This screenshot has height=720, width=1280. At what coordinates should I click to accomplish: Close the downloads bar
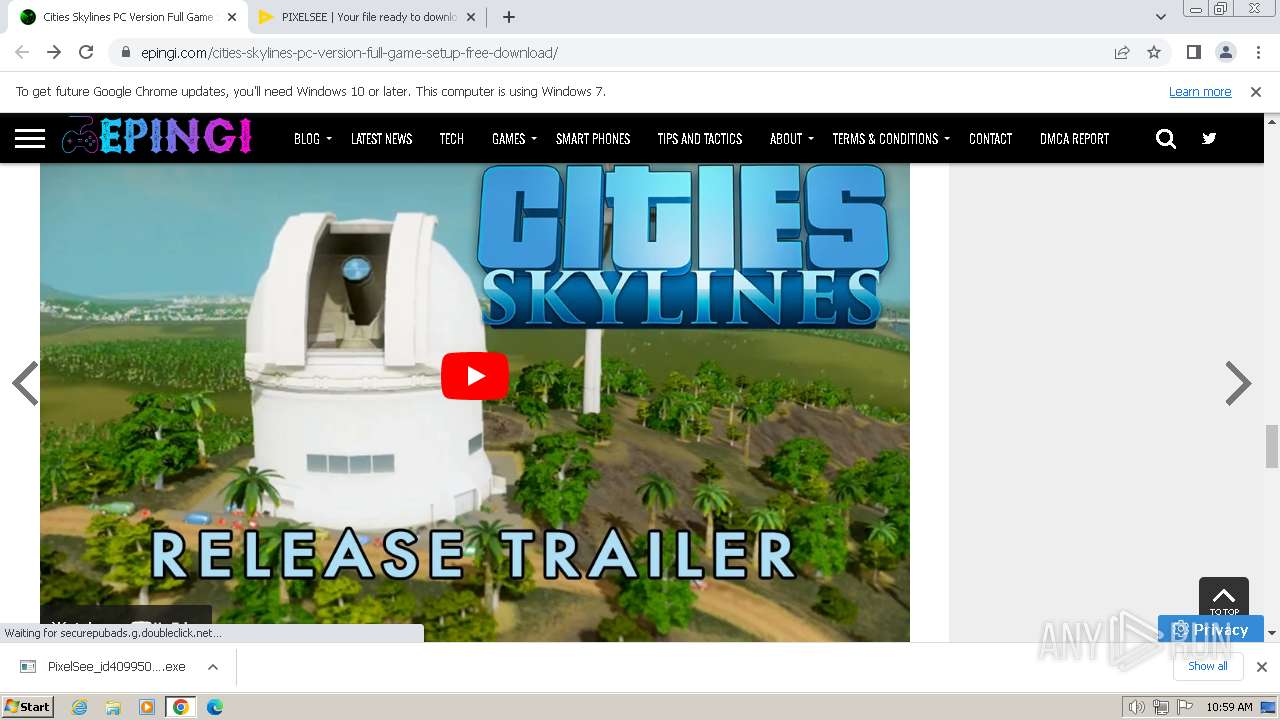(1262, 667)
